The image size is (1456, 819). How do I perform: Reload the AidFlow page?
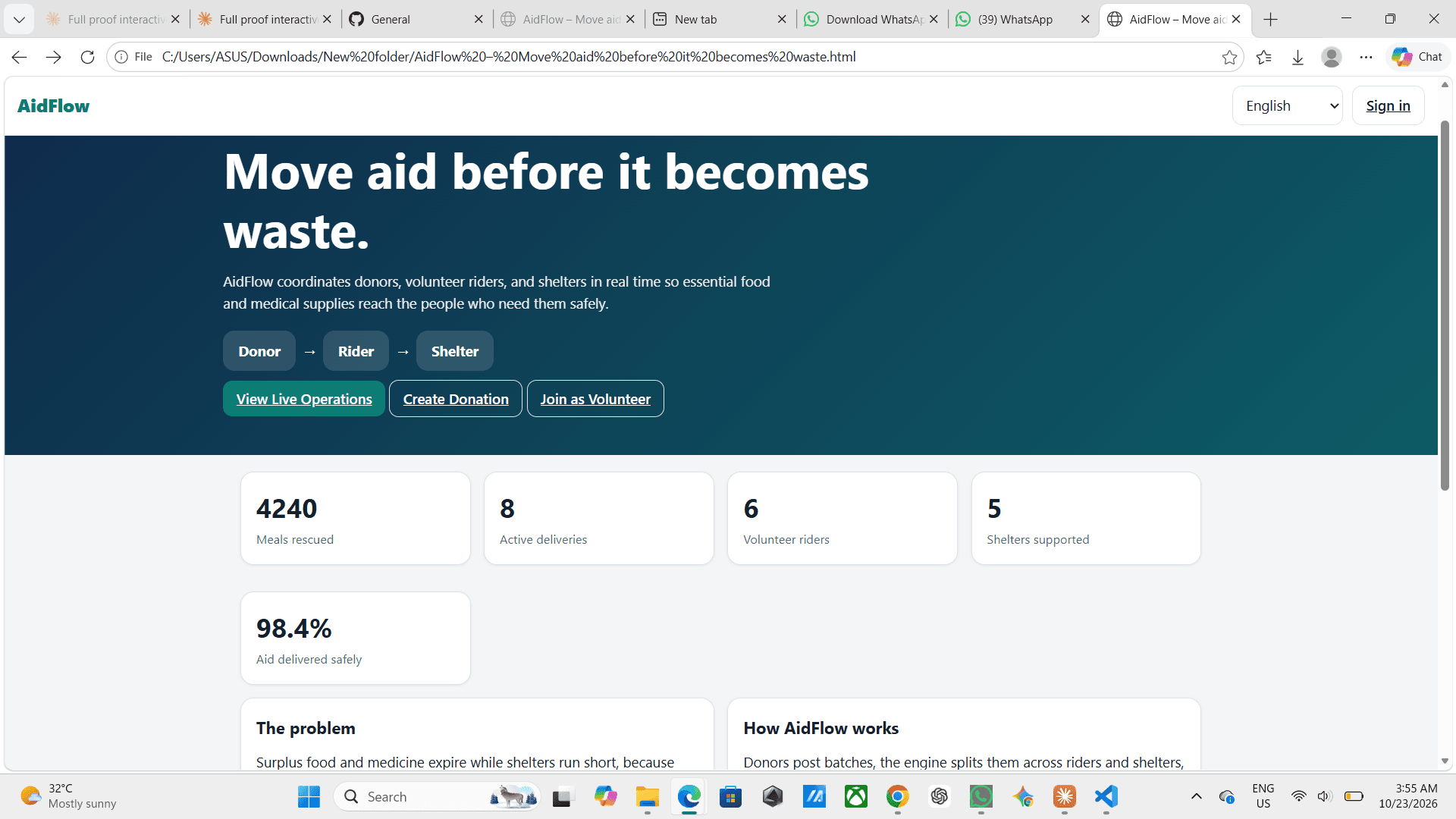[x=87, y=57]
